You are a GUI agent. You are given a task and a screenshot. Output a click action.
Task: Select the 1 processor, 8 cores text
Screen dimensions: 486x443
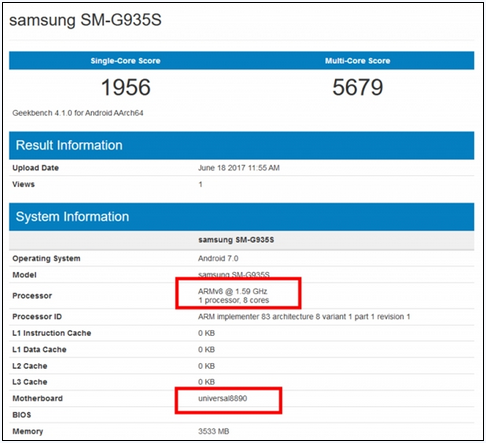234,300
